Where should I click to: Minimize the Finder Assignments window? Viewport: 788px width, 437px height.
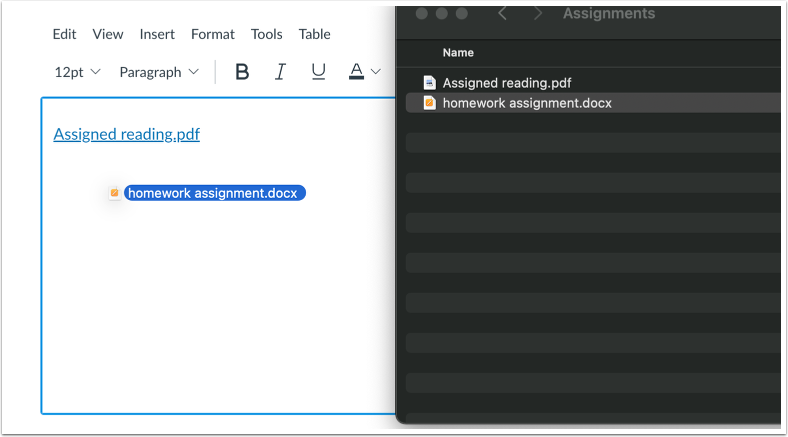[x=442, y=14]
